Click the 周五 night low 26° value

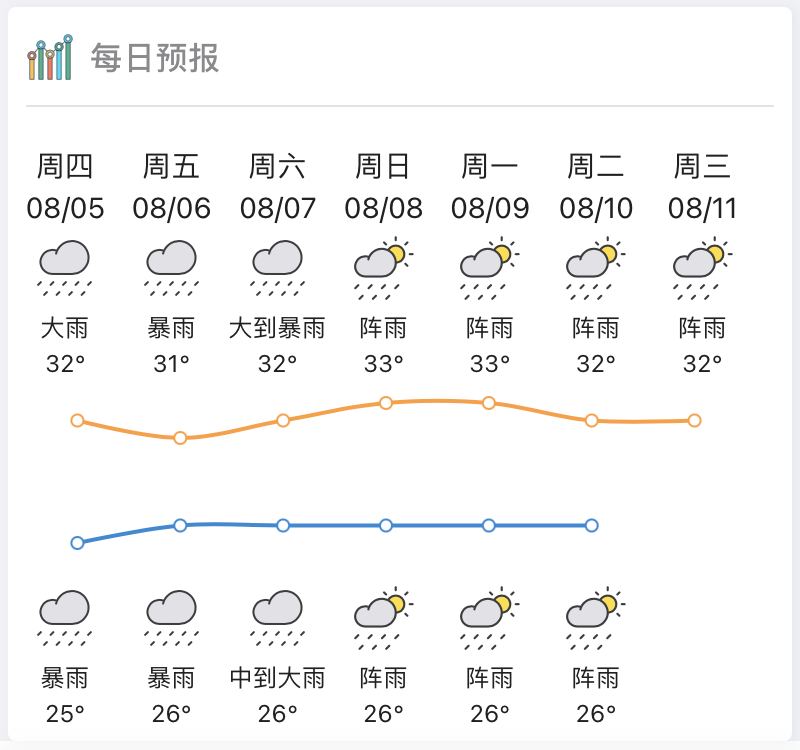(x=171, y=714)
